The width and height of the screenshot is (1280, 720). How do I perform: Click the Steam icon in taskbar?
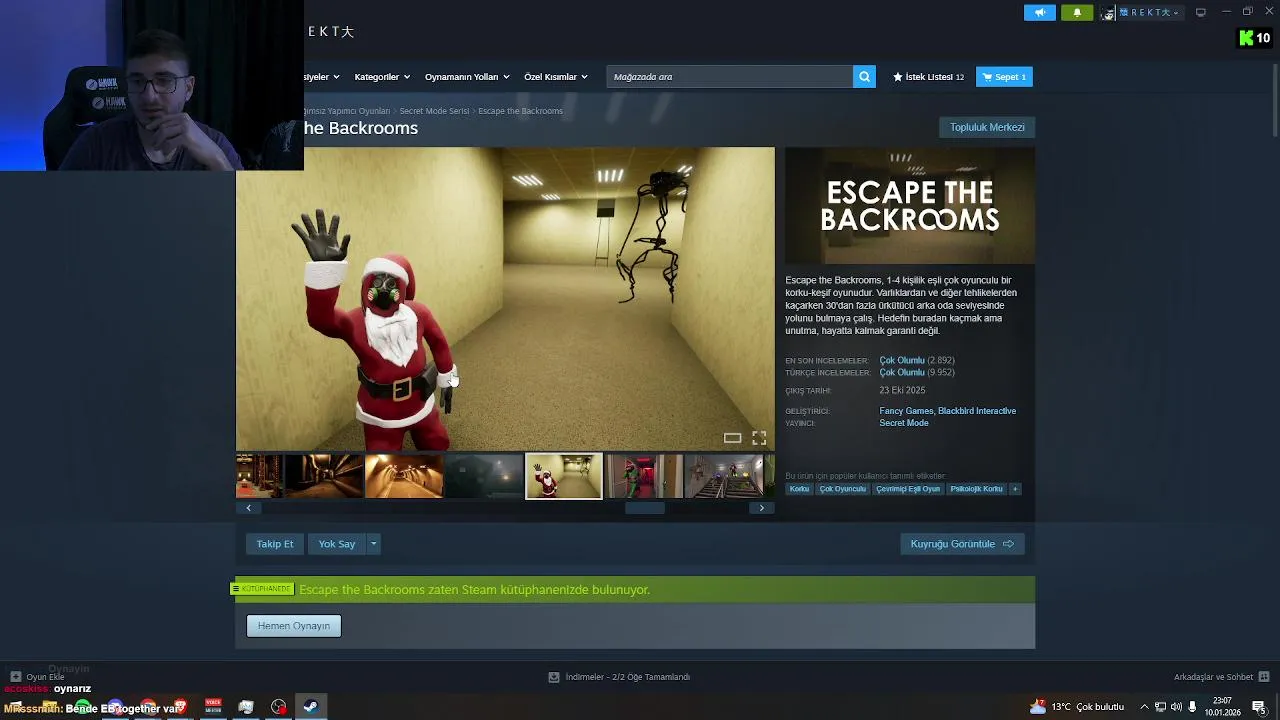(x=311, y=707)
